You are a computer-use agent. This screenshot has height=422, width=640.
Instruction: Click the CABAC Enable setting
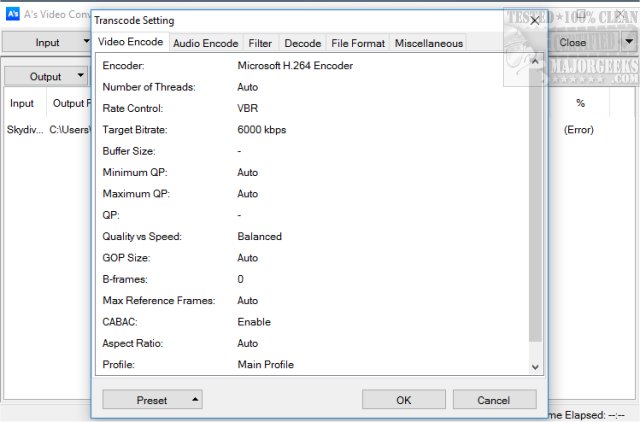[254, 322]
